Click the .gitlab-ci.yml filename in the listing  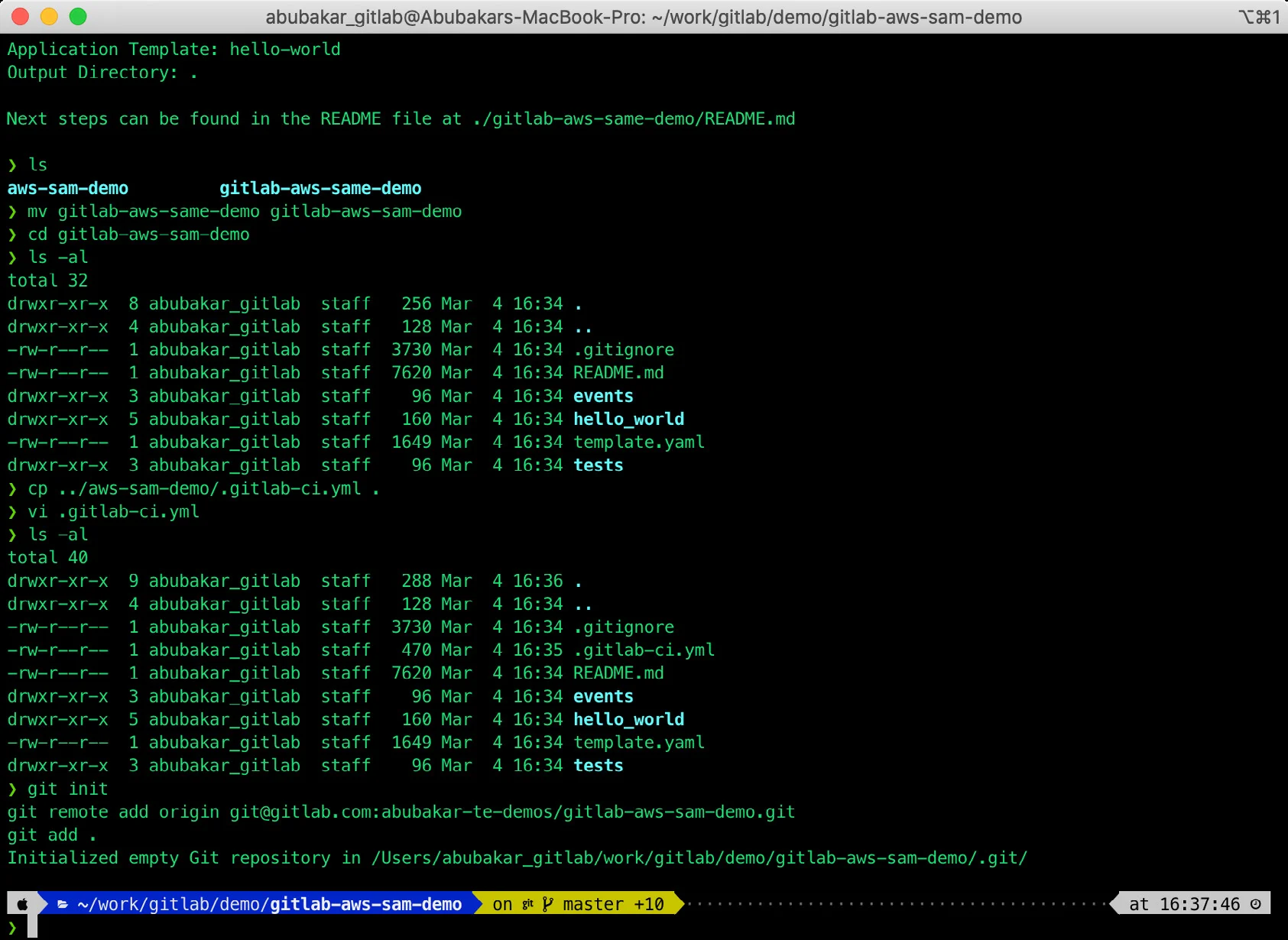pyautogui.click(x=644, y=650)
